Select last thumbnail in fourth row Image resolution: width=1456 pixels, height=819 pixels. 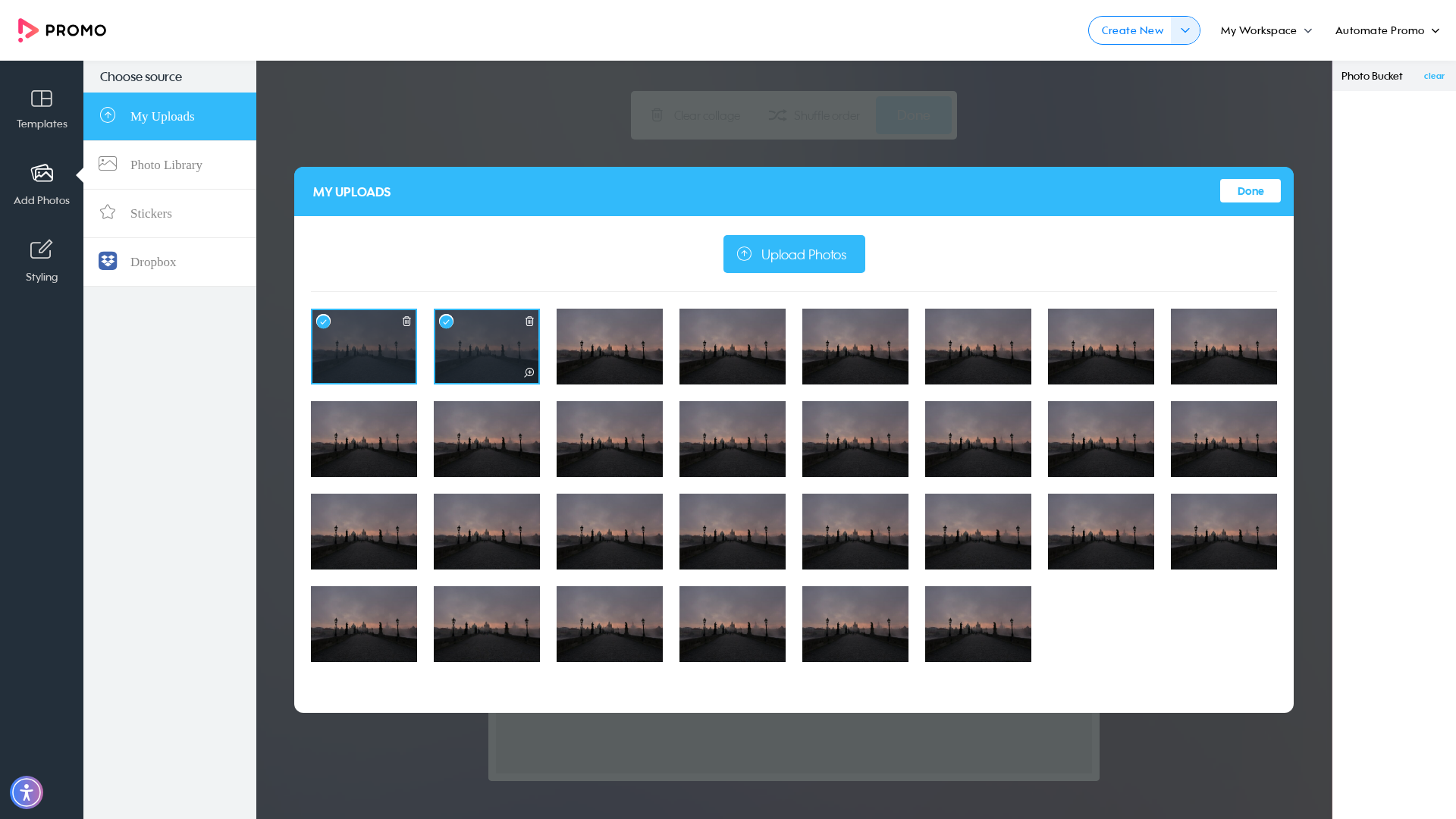[978, 624]
